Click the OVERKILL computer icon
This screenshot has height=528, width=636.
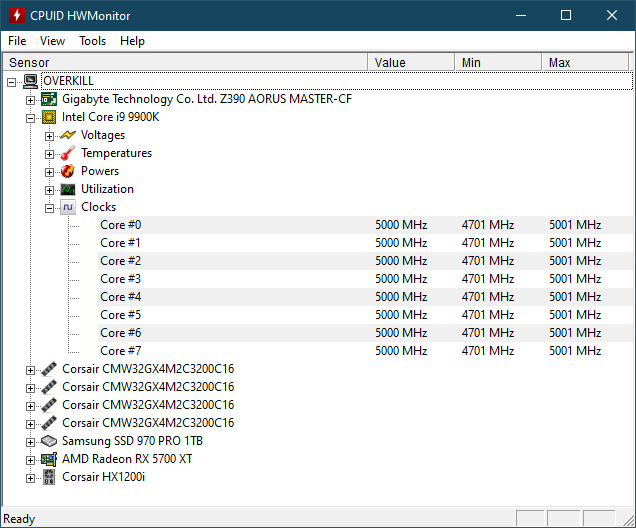(x=30, y=81)
